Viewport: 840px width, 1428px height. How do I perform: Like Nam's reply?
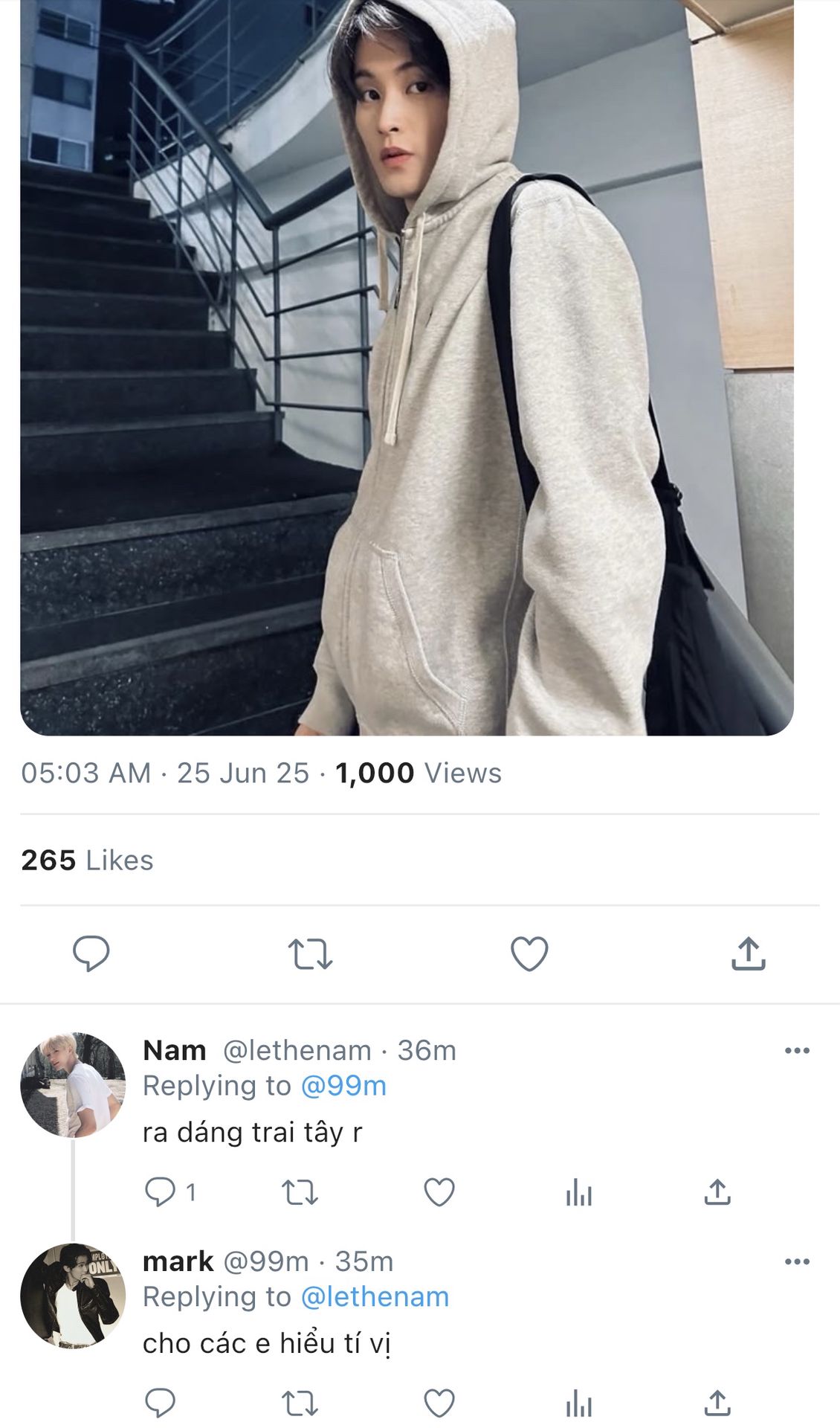point(439,1192)
